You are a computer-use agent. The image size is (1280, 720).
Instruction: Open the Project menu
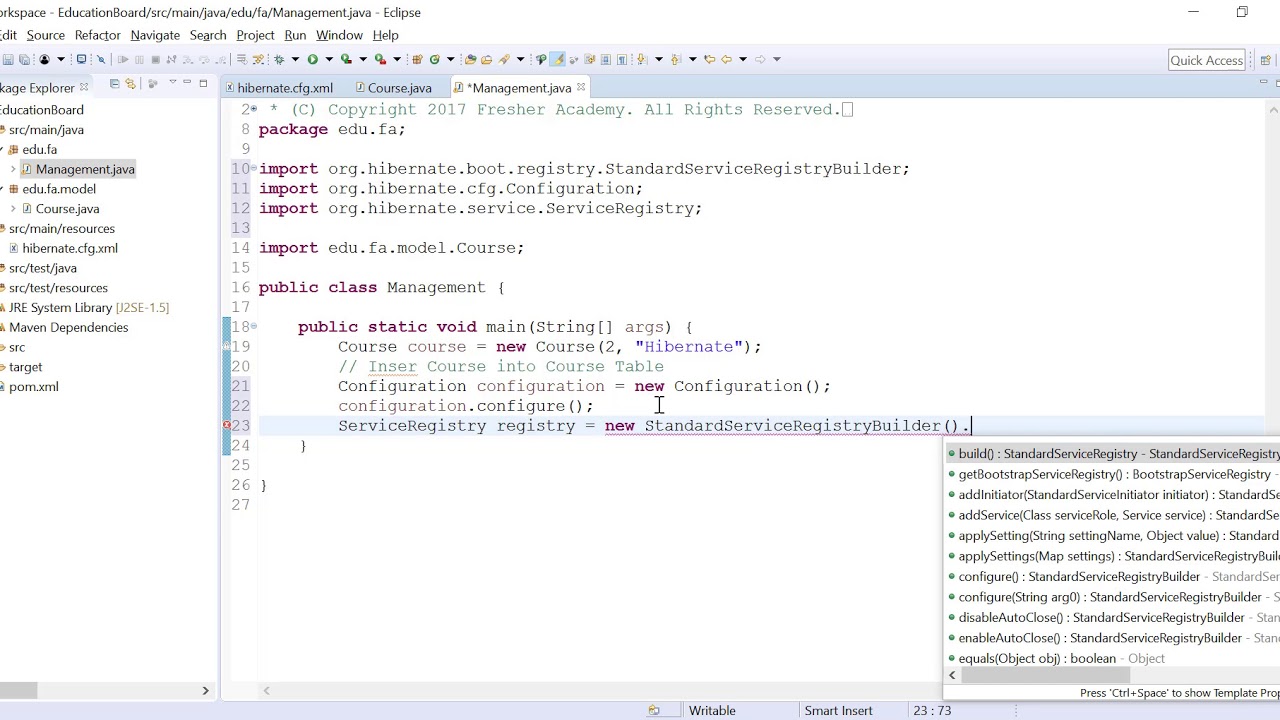pos(255,35)
